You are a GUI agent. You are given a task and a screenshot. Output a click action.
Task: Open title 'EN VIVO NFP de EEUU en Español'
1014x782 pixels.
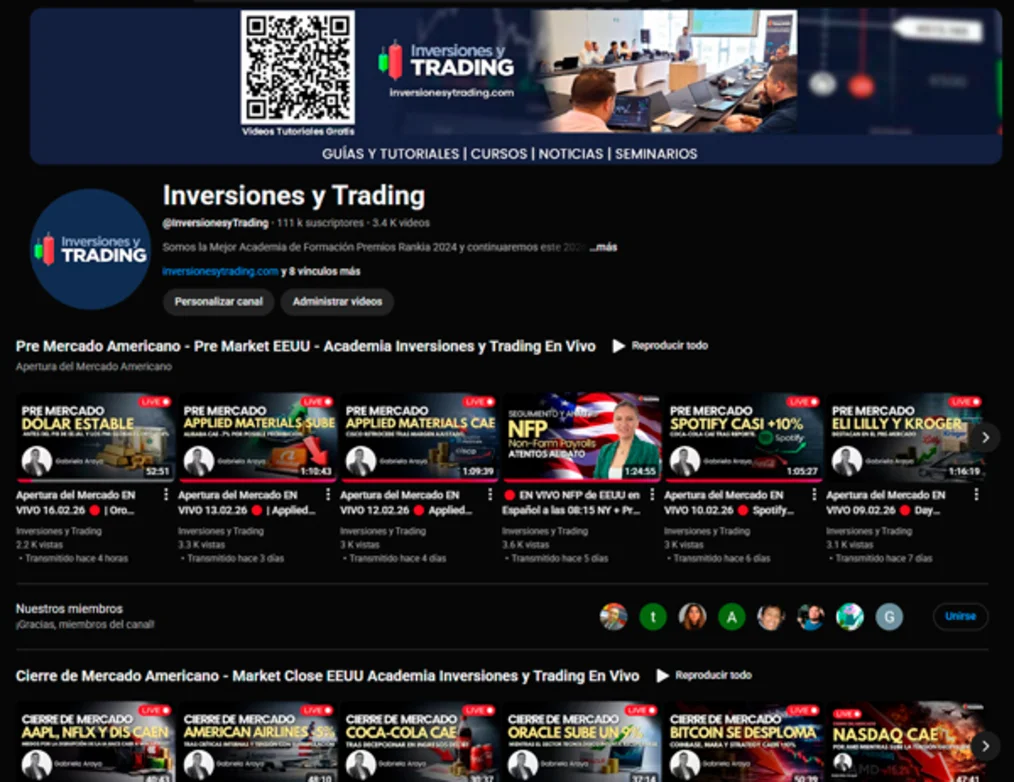click(572, 503)
